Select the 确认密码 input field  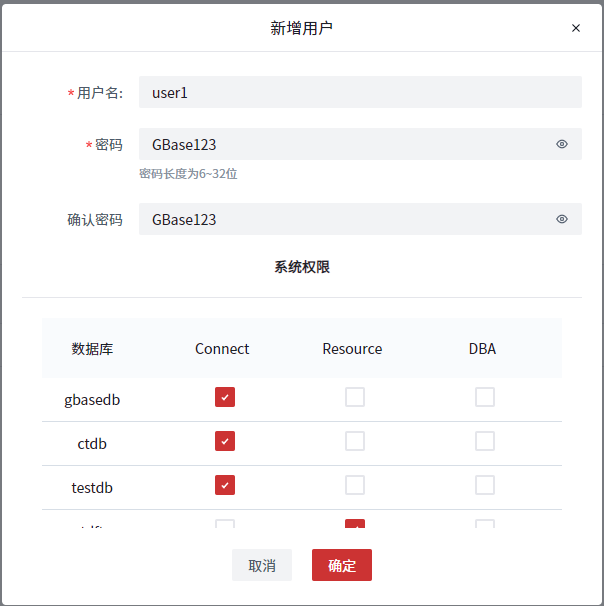(x=340, y=219)
